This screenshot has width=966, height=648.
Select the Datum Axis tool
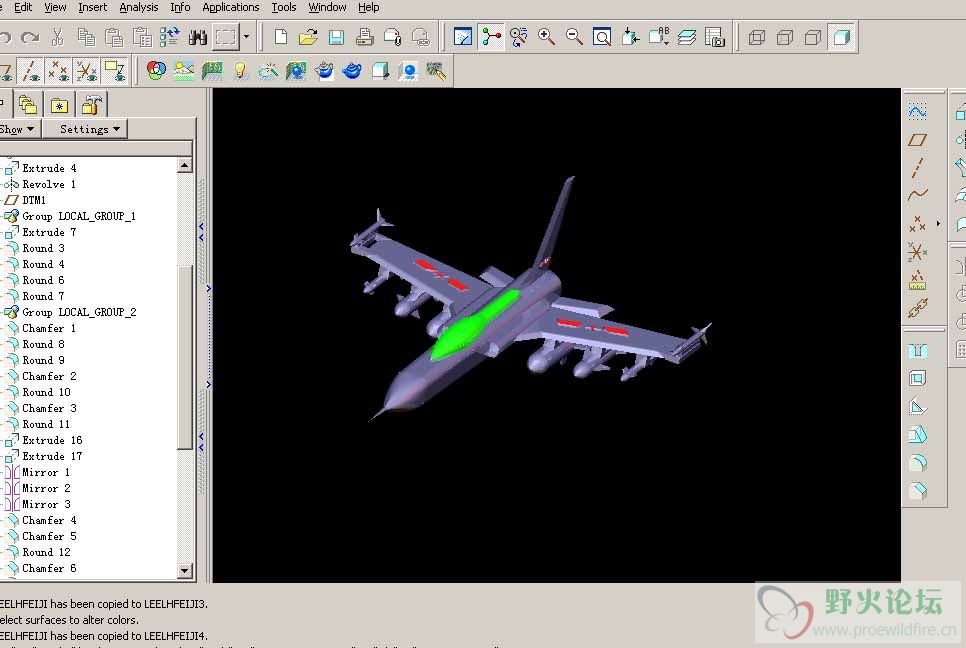[x=917, y=168]
